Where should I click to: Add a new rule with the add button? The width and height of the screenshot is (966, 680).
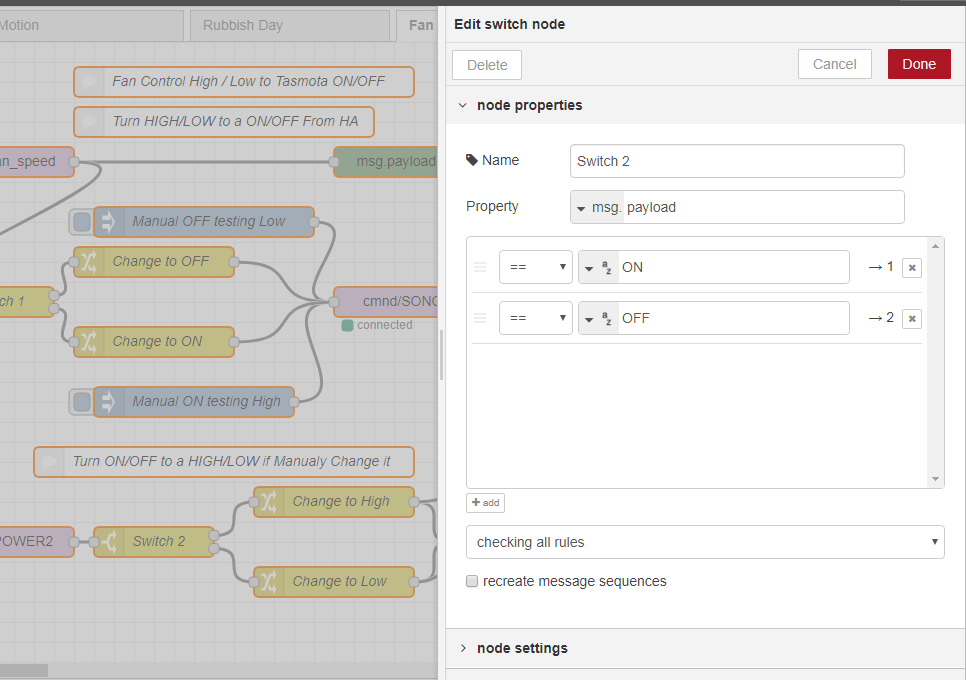[x=485, y=503]
